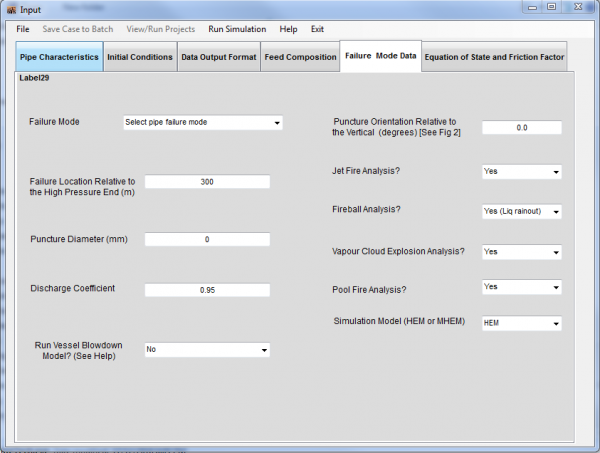This screenshot has height=453, width=600.
Task: Open Equation of State and Friction Factor tab
Action: 494,57
